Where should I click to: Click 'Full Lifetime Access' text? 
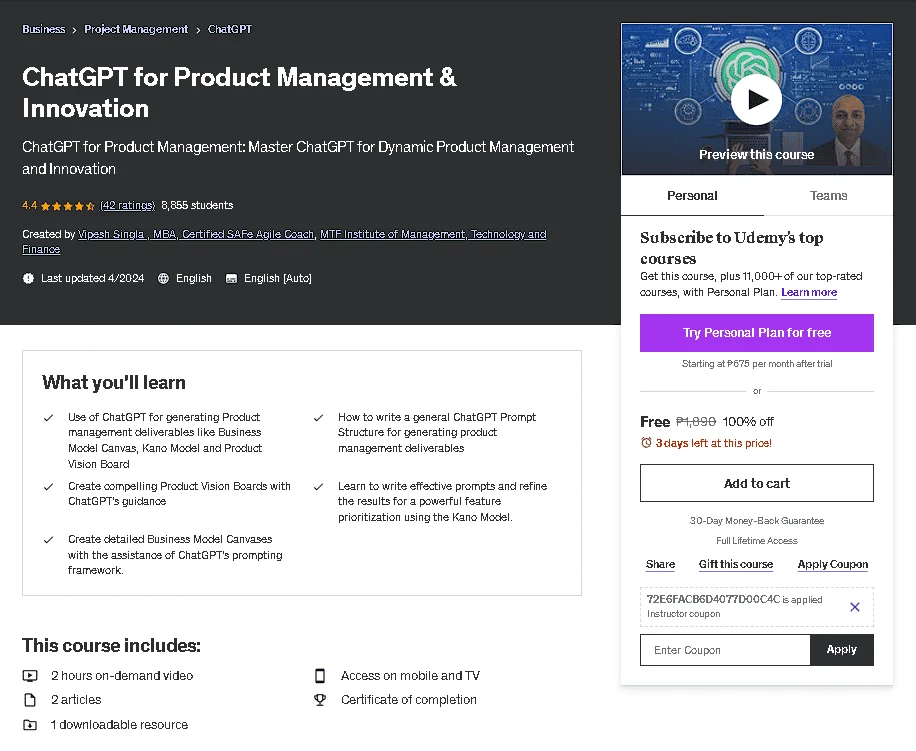click(x=757, y=541)
